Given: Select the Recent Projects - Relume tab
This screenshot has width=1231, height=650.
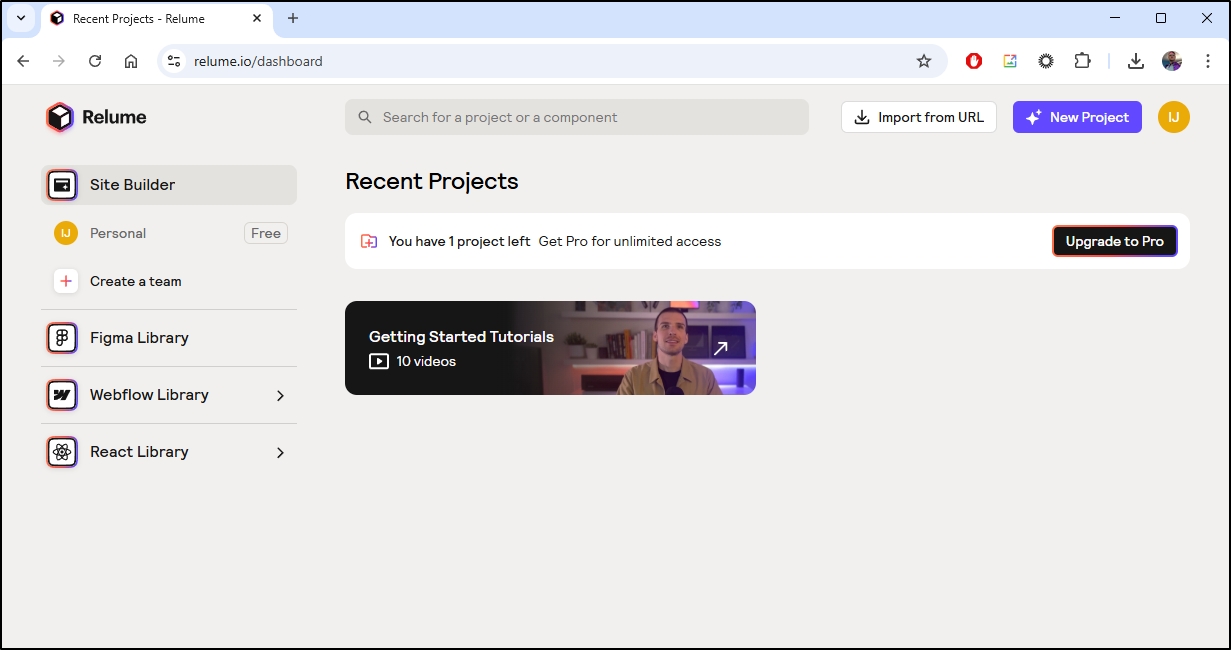Looking at the screenshot, I should click(x=155, y=18).
